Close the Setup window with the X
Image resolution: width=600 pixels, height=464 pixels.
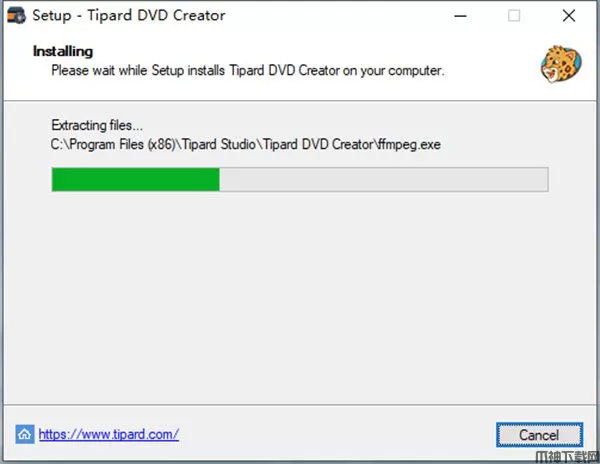click(569, 16)
